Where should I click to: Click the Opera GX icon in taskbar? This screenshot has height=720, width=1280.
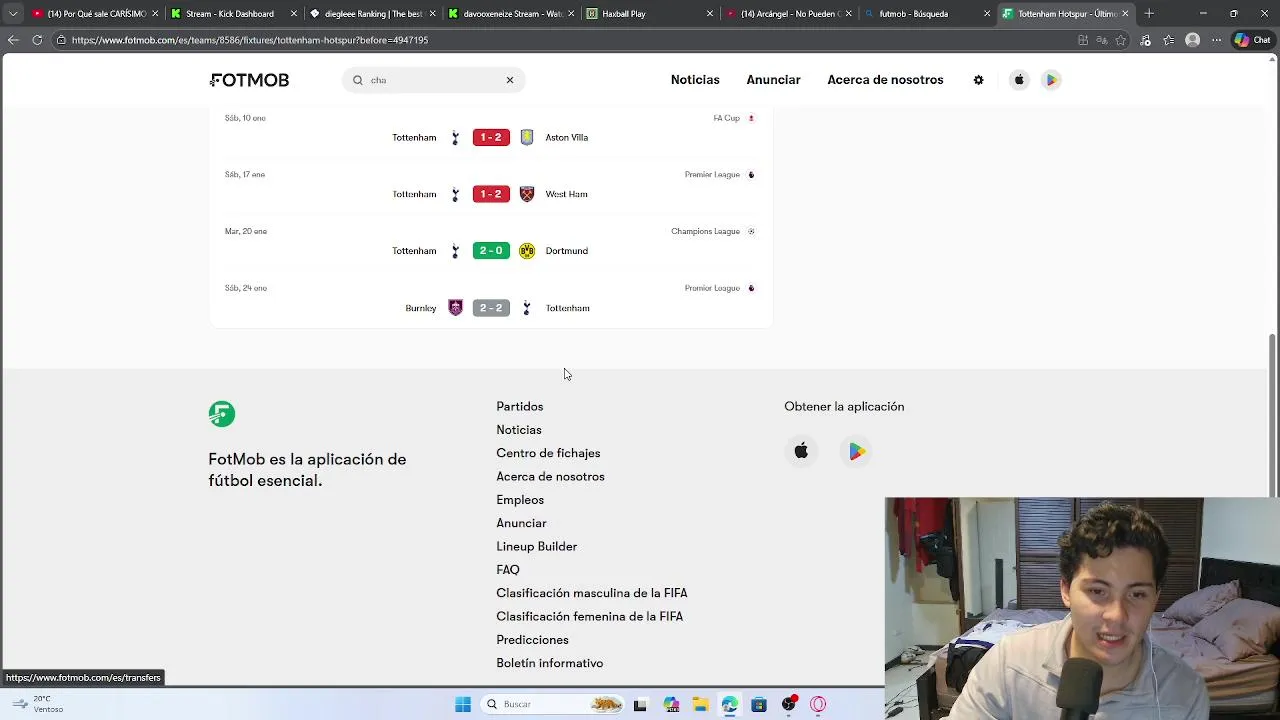point(818,704)
